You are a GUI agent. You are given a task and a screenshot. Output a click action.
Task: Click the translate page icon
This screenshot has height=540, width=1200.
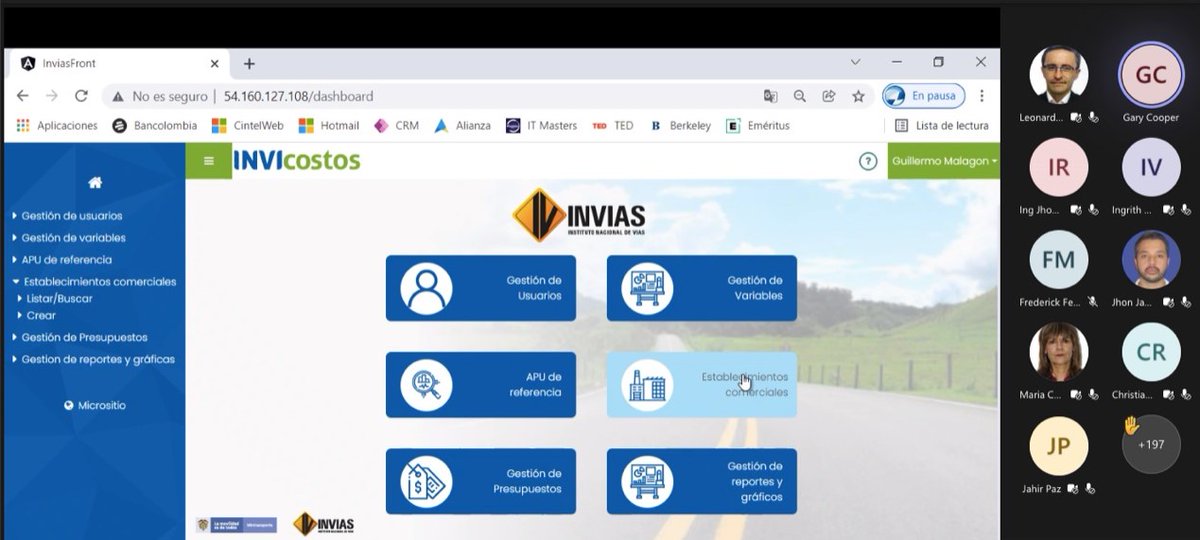click(x=770, y=96)
